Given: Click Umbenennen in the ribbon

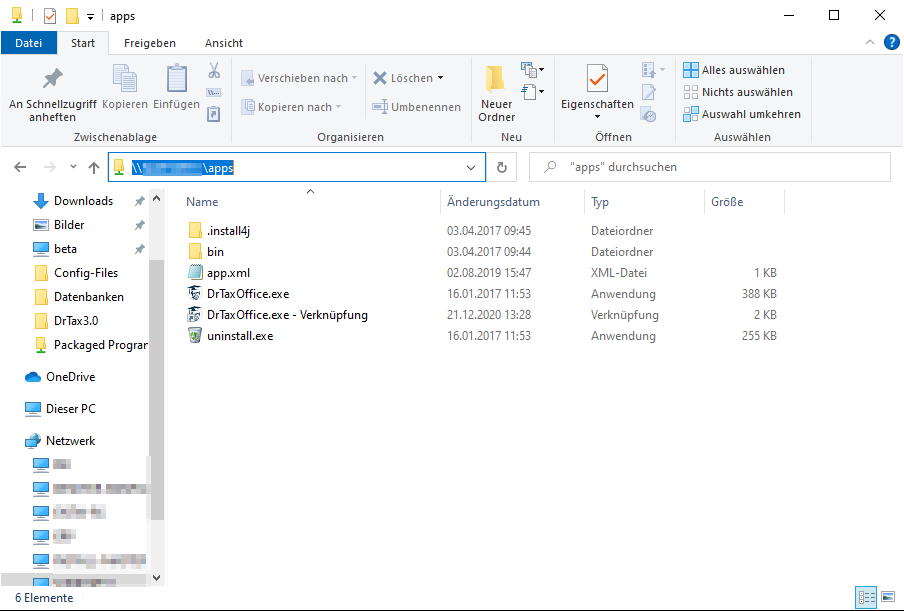Looking at the screenshot, I should click(416, 107).
